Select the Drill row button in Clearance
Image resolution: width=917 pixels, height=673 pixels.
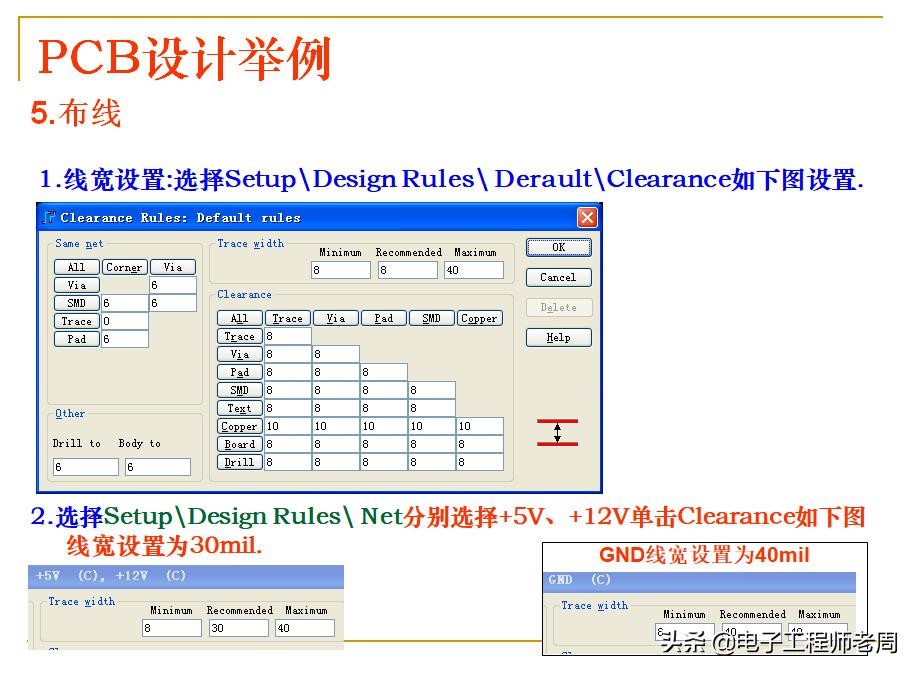[x=239, y=462]
